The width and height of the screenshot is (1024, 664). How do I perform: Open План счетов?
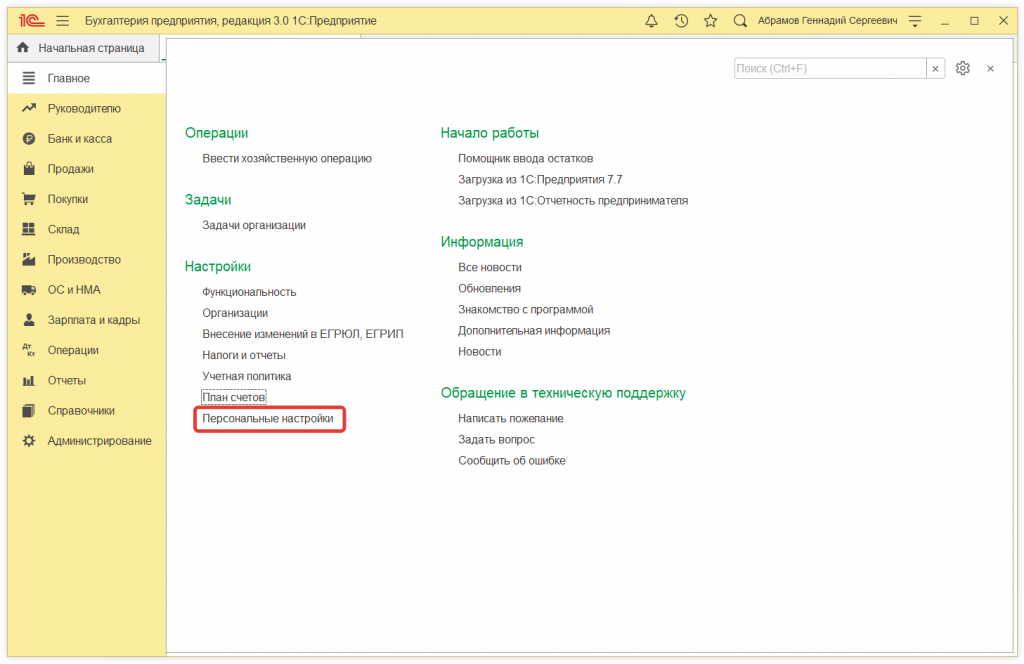234,396
